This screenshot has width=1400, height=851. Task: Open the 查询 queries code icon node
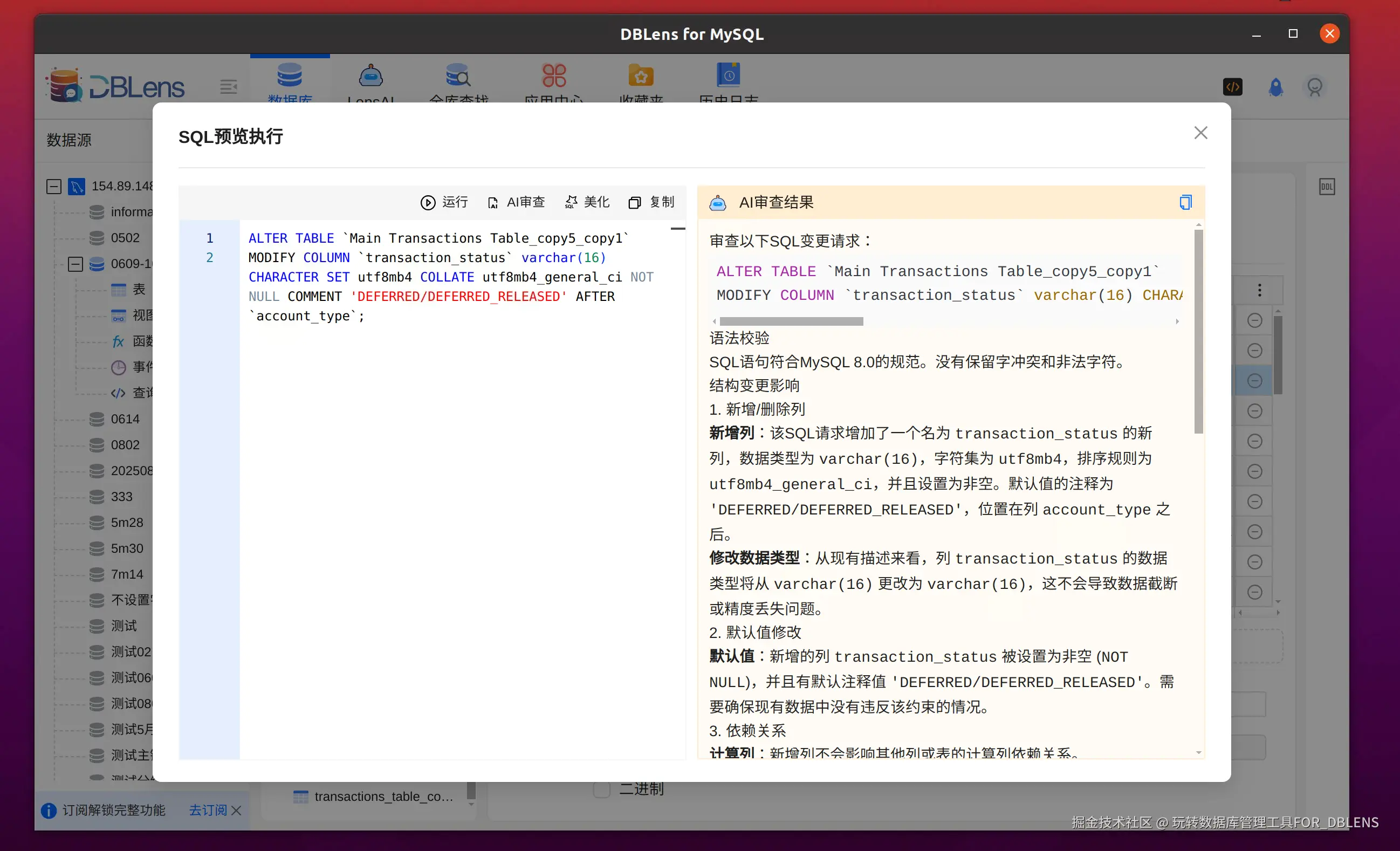118,393
